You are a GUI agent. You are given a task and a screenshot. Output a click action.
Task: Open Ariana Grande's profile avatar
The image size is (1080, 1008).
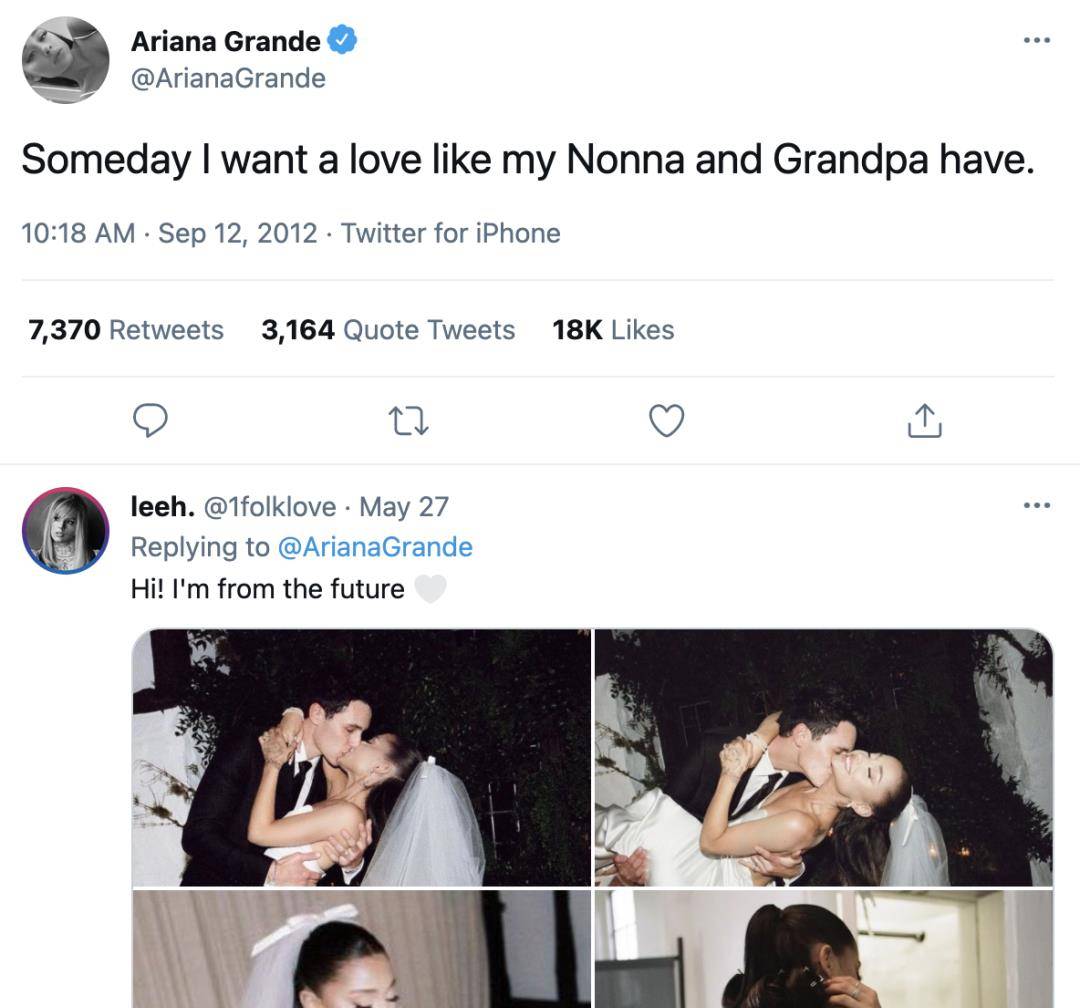tap(65, 61)
